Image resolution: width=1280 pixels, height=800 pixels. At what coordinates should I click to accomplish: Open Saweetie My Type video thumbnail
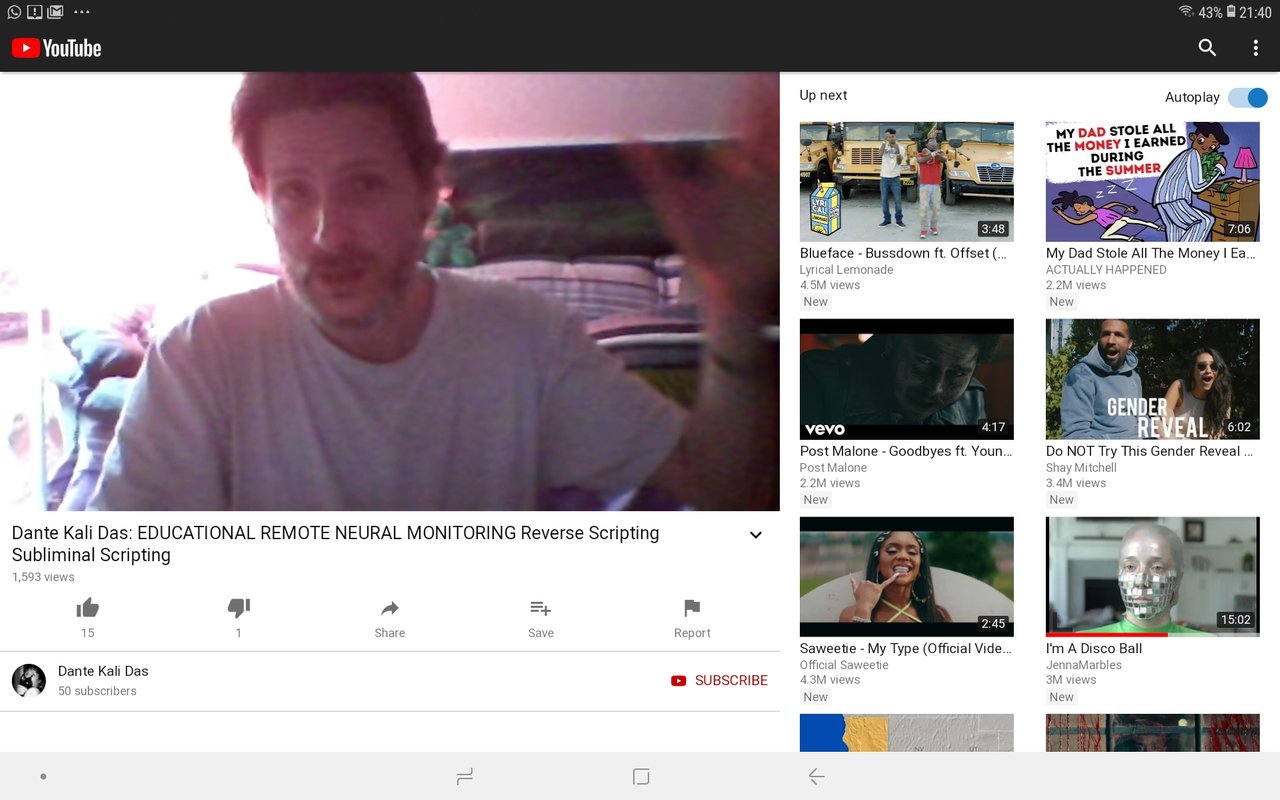(907, 577)
